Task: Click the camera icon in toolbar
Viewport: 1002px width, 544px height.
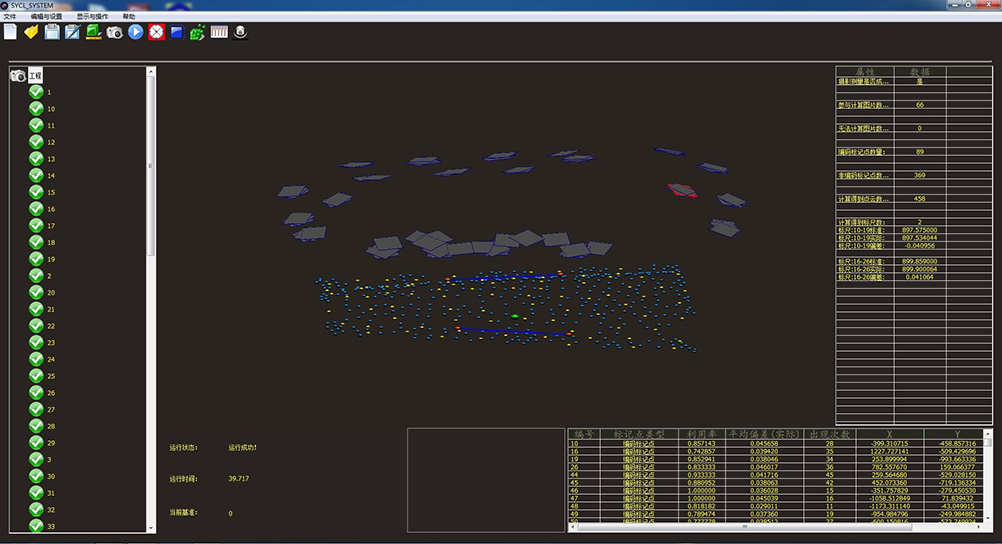Action: coord(115,32)
